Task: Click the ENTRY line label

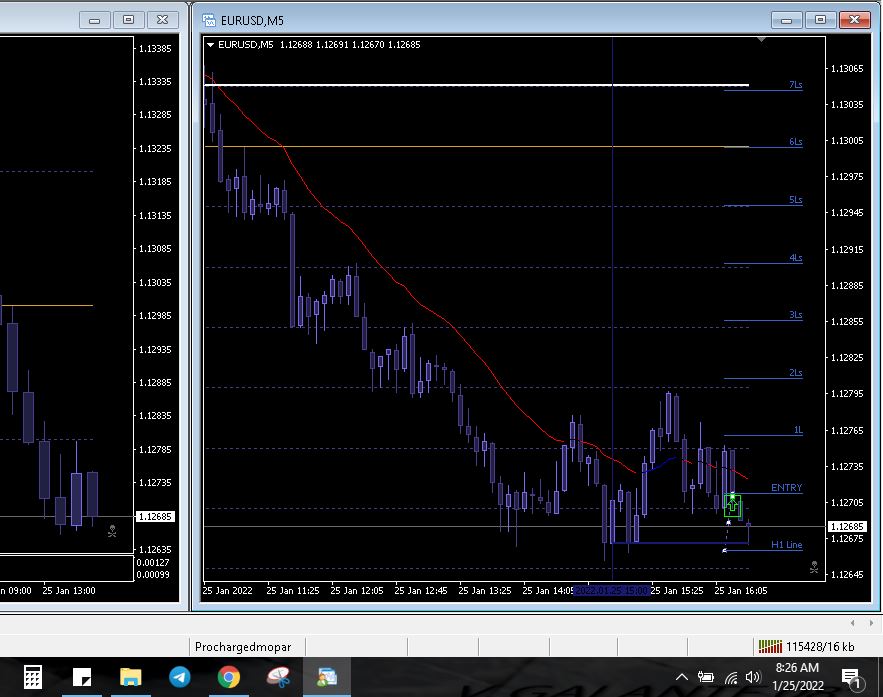Action: click(x=786, y=488)
